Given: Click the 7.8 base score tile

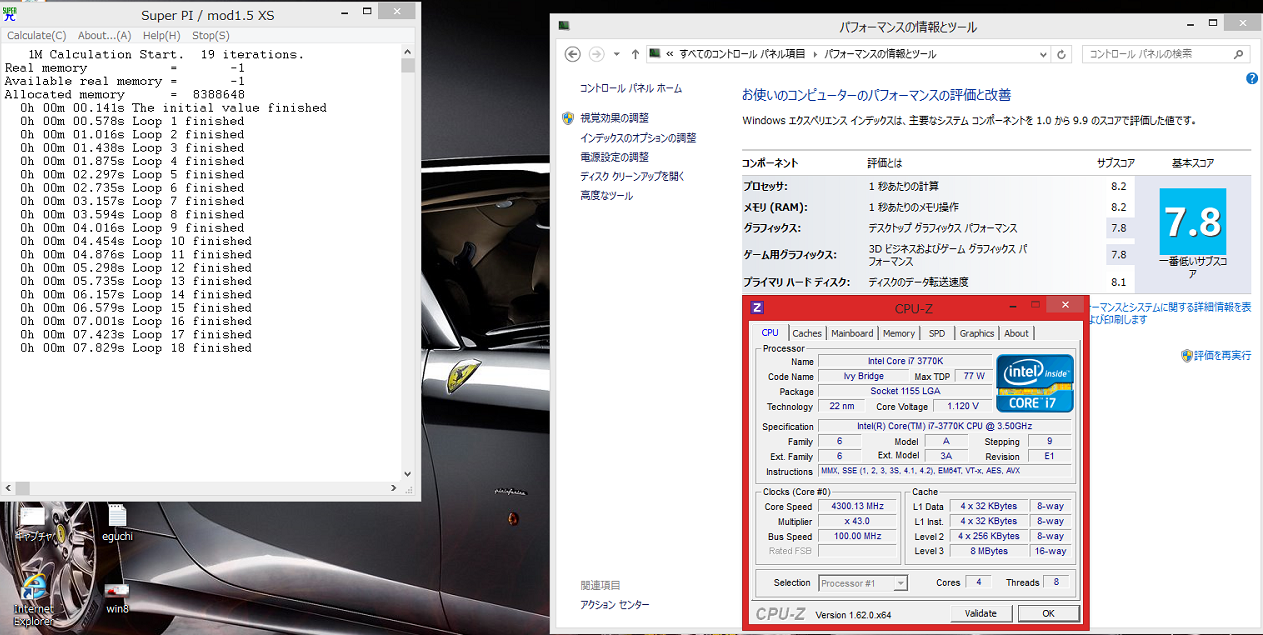Looking at the screenshot, I should coord(1192,222).
